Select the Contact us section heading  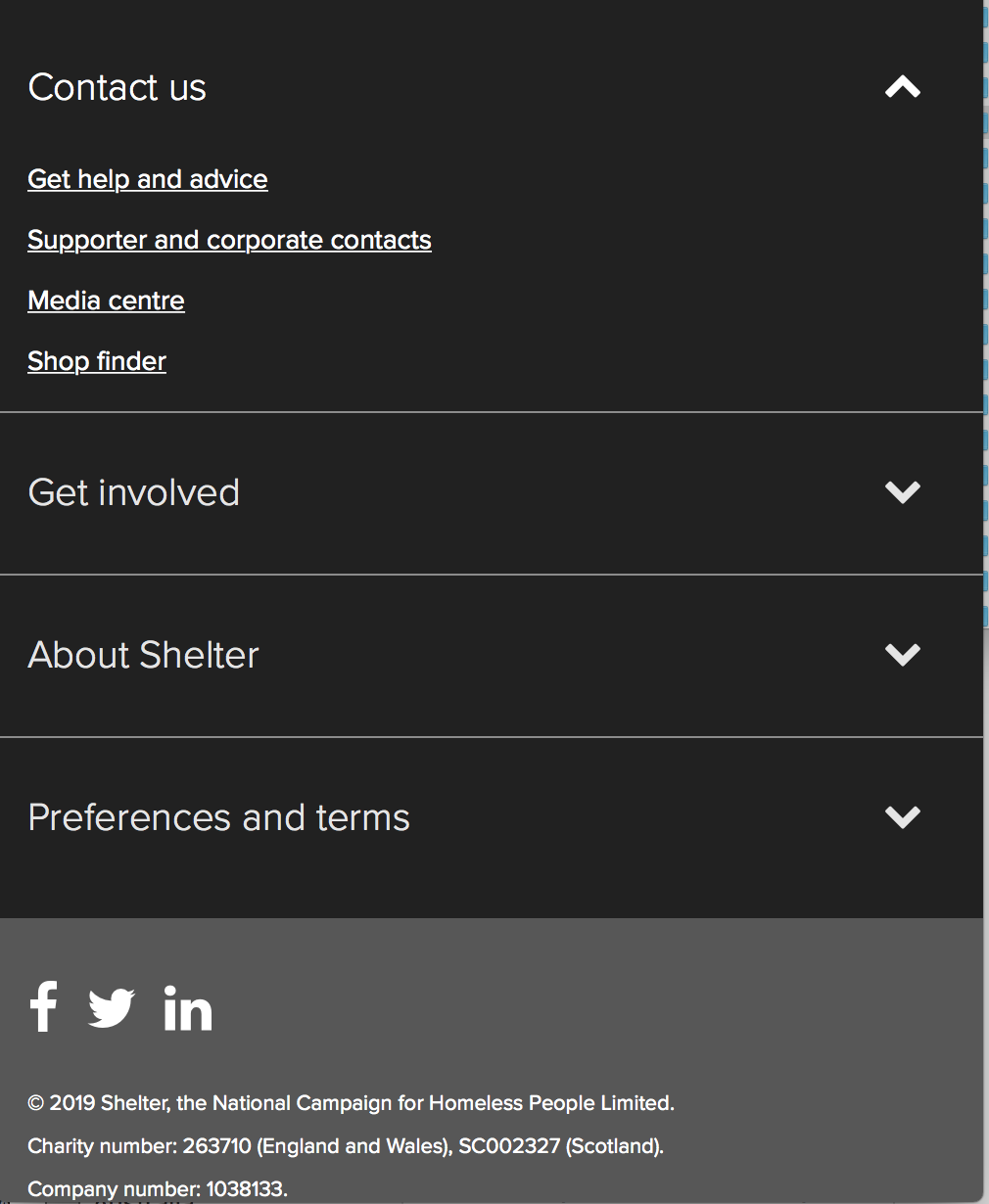(x=118, y=87)
